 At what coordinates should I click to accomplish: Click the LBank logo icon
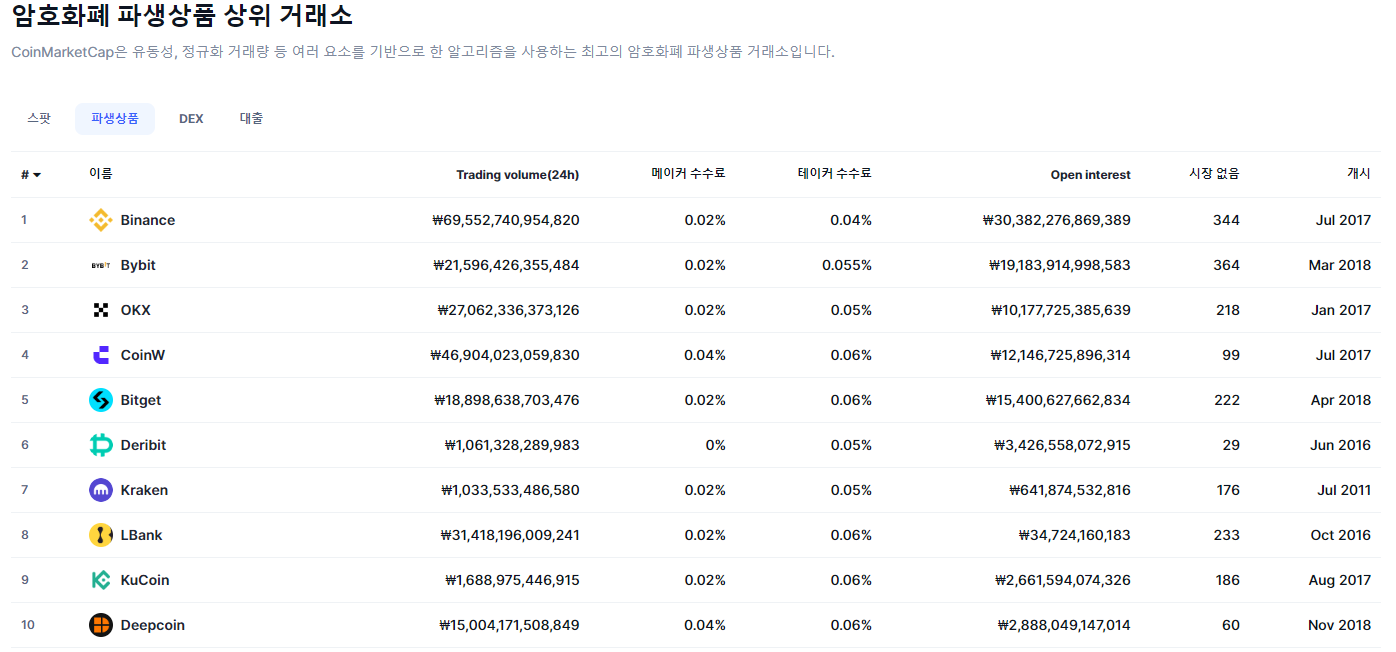point(99,534)
